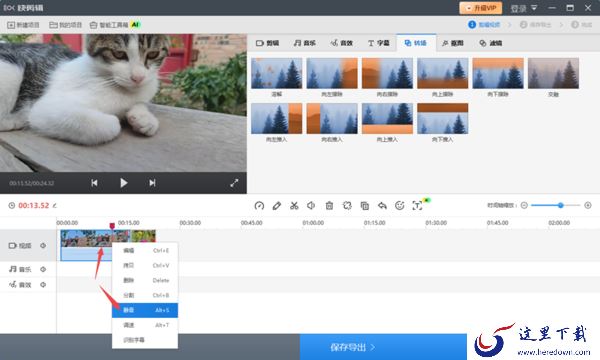This screenshot has height=360, width=600.
Task: Select the 向下擦除 wipe-down transition thumbnail
Action: tap(498, 73)
